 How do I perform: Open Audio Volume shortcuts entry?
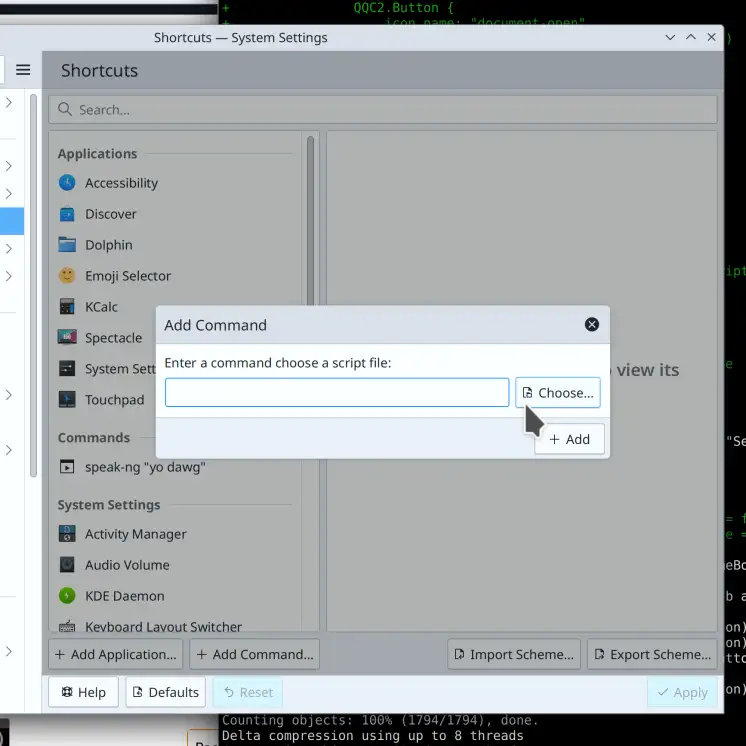click(127, 565)
